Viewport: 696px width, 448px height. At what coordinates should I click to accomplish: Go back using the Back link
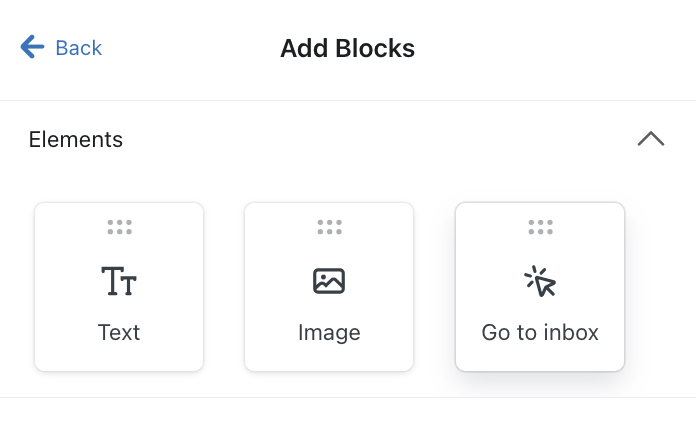78,48
